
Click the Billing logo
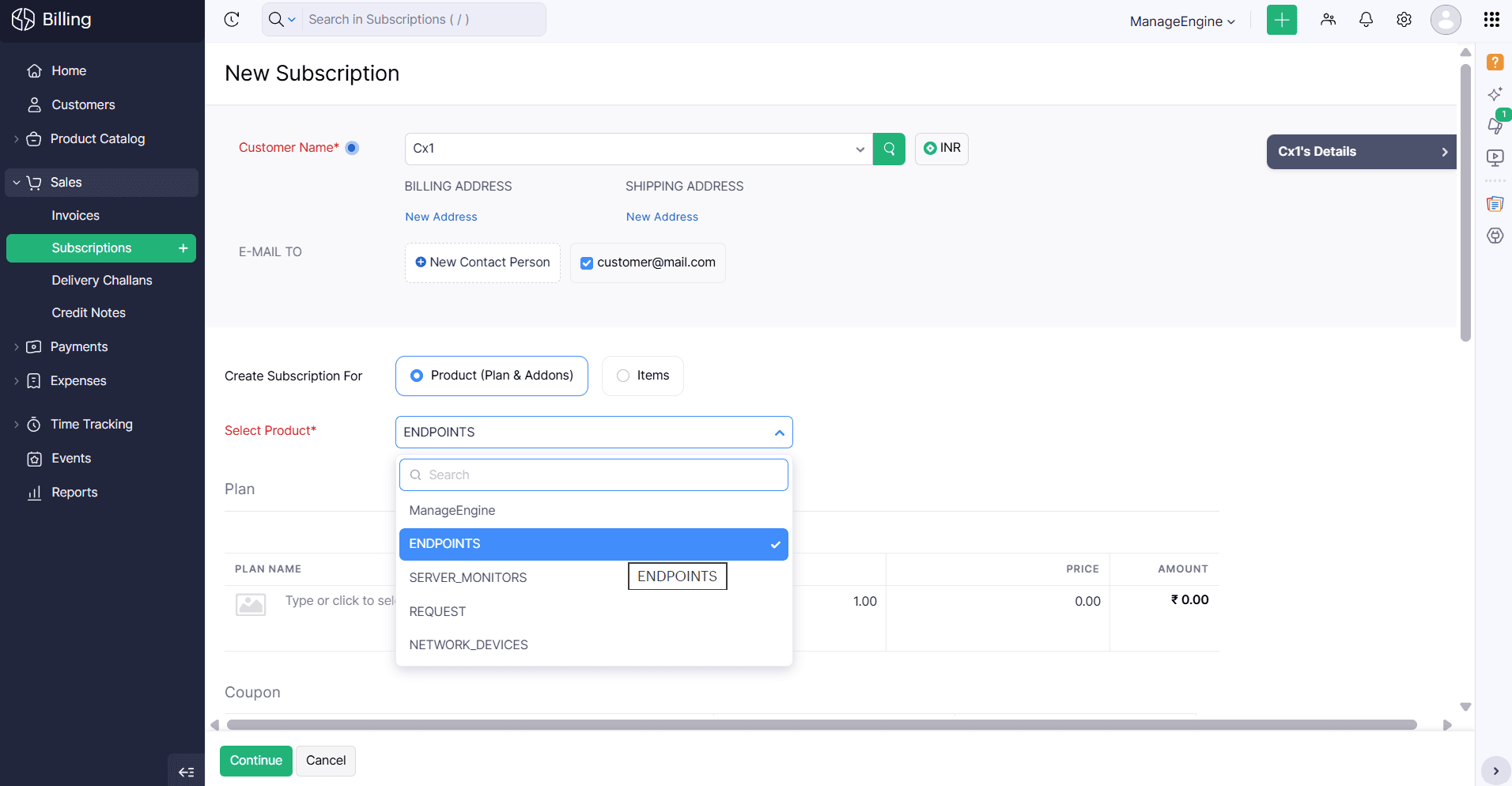pyautogui.click(x=52, y=20)
